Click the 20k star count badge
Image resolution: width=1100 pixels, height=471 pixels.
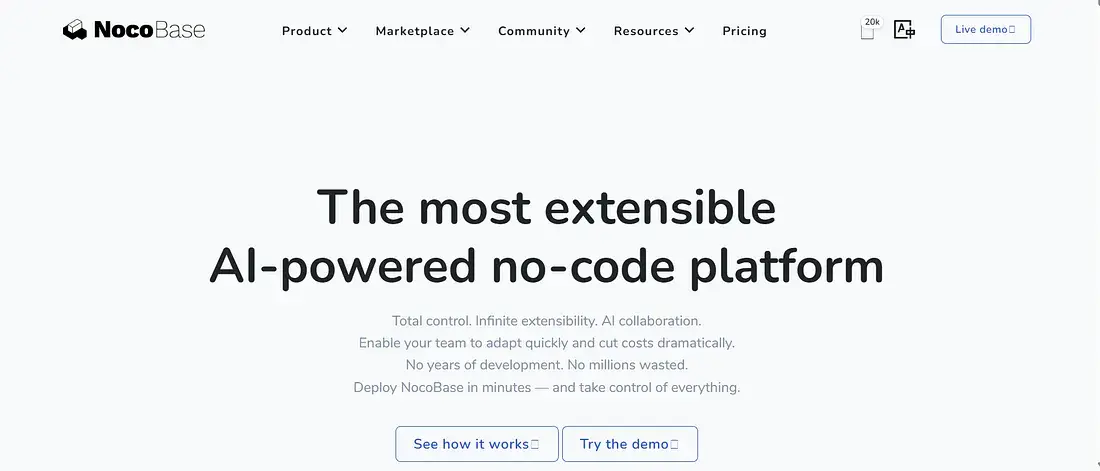[x=872, y=21]
